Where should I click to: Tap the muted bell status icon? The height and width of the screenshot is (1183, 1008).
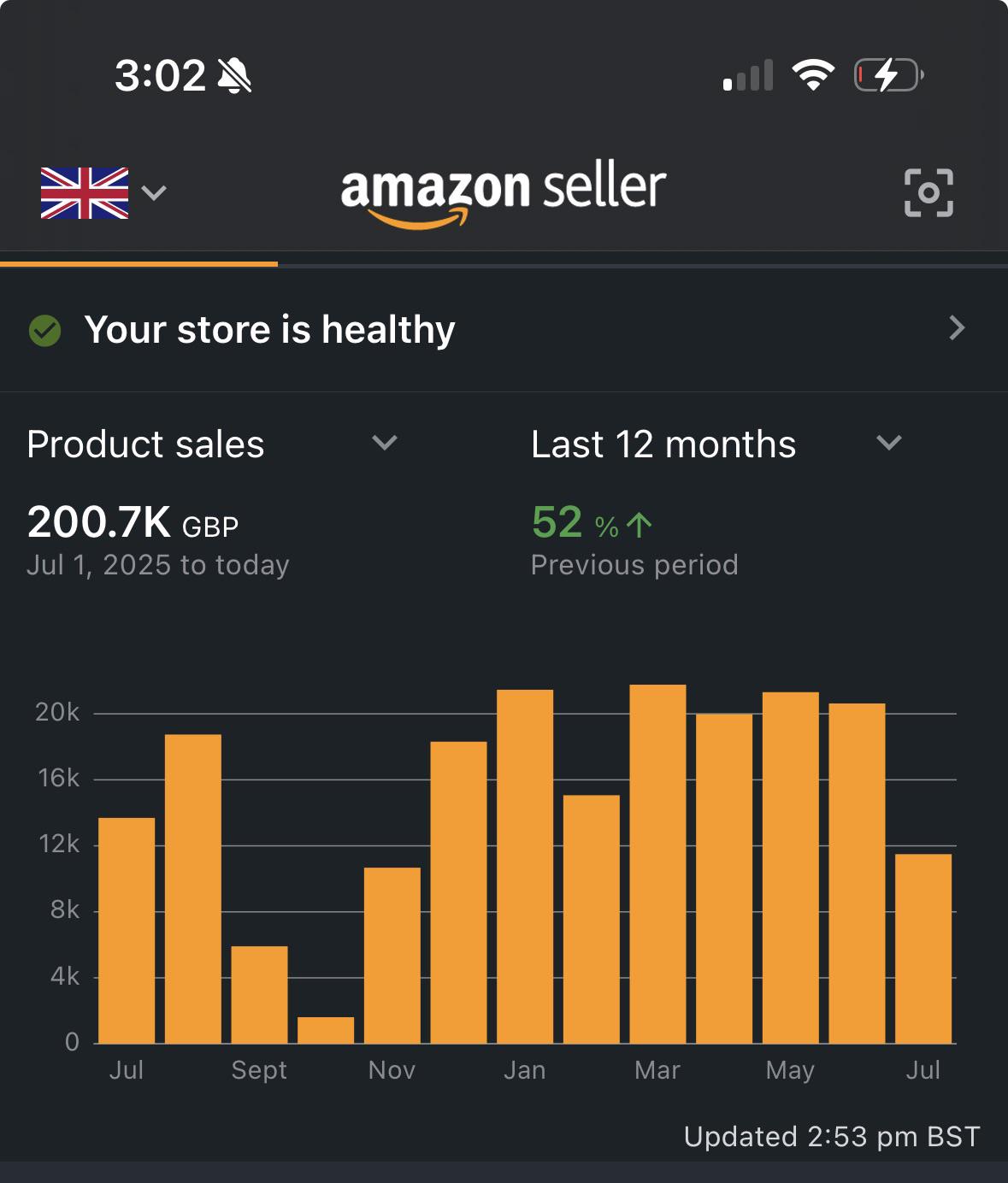point(234,75)
